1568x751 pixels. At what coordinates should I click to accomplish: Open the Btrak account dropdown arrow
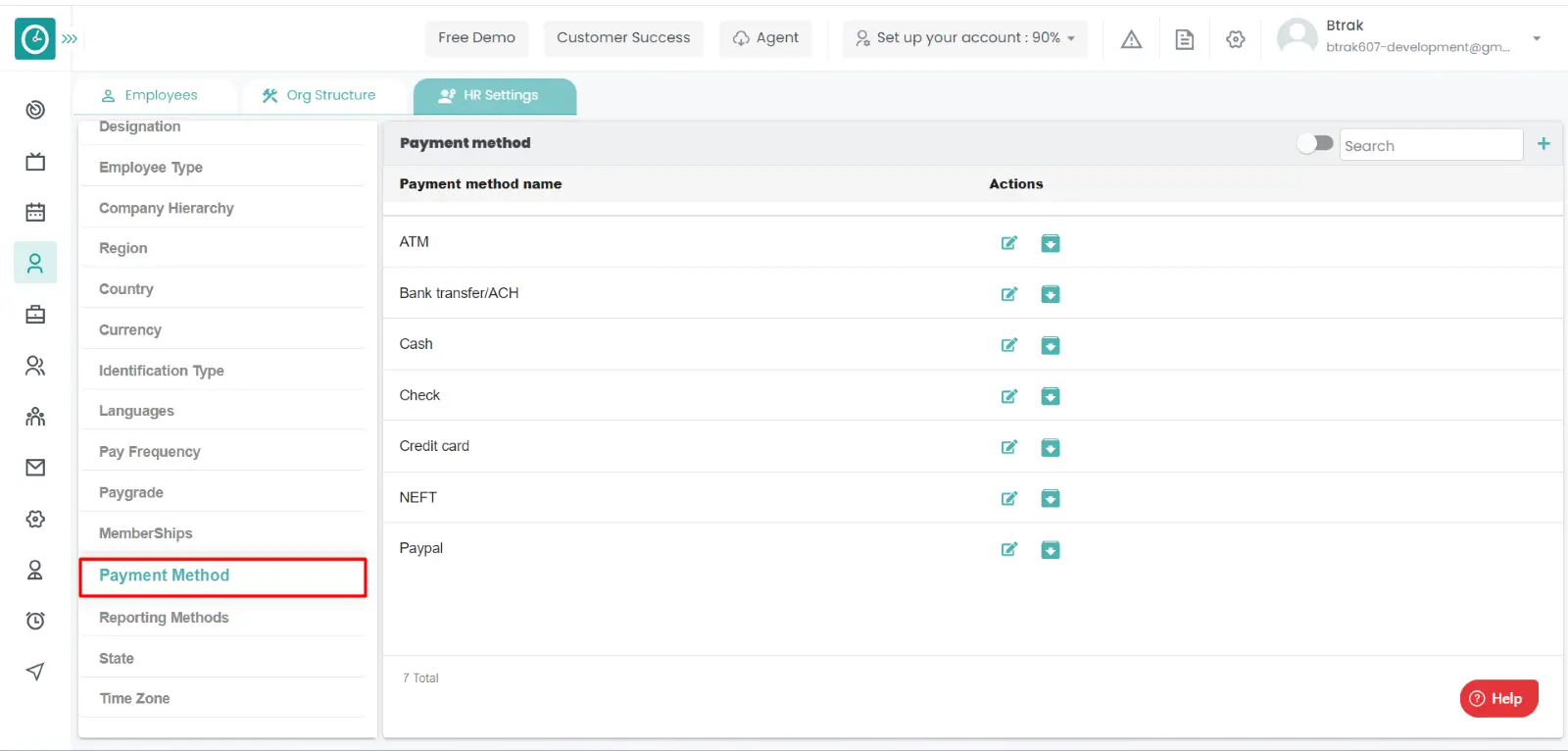pos(1537,39)
